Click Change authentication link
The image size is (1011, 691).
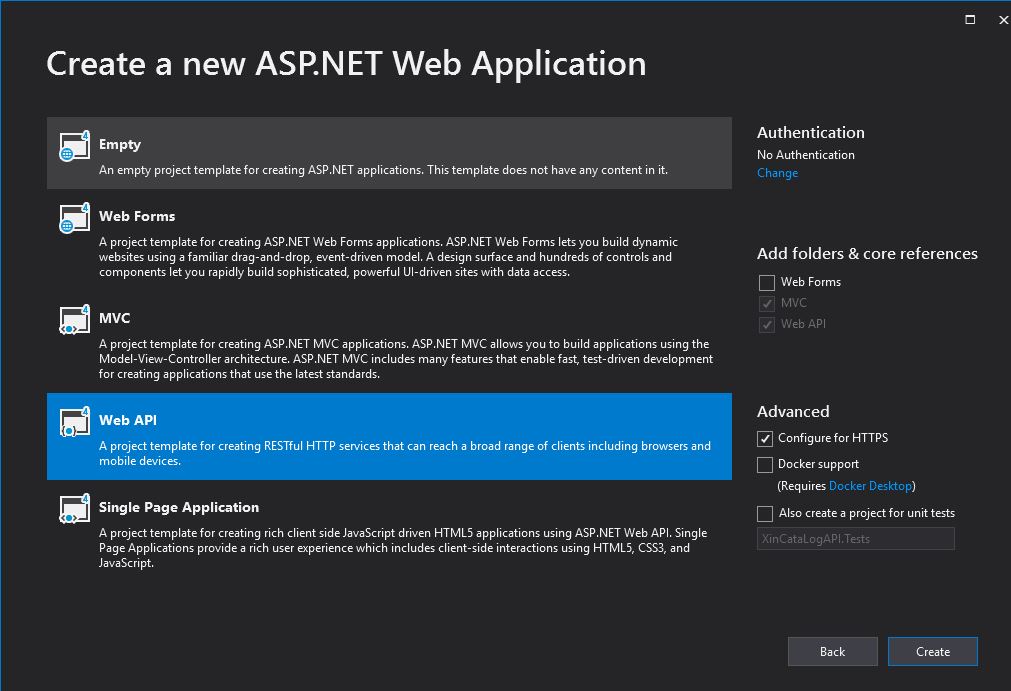point(778,173)
